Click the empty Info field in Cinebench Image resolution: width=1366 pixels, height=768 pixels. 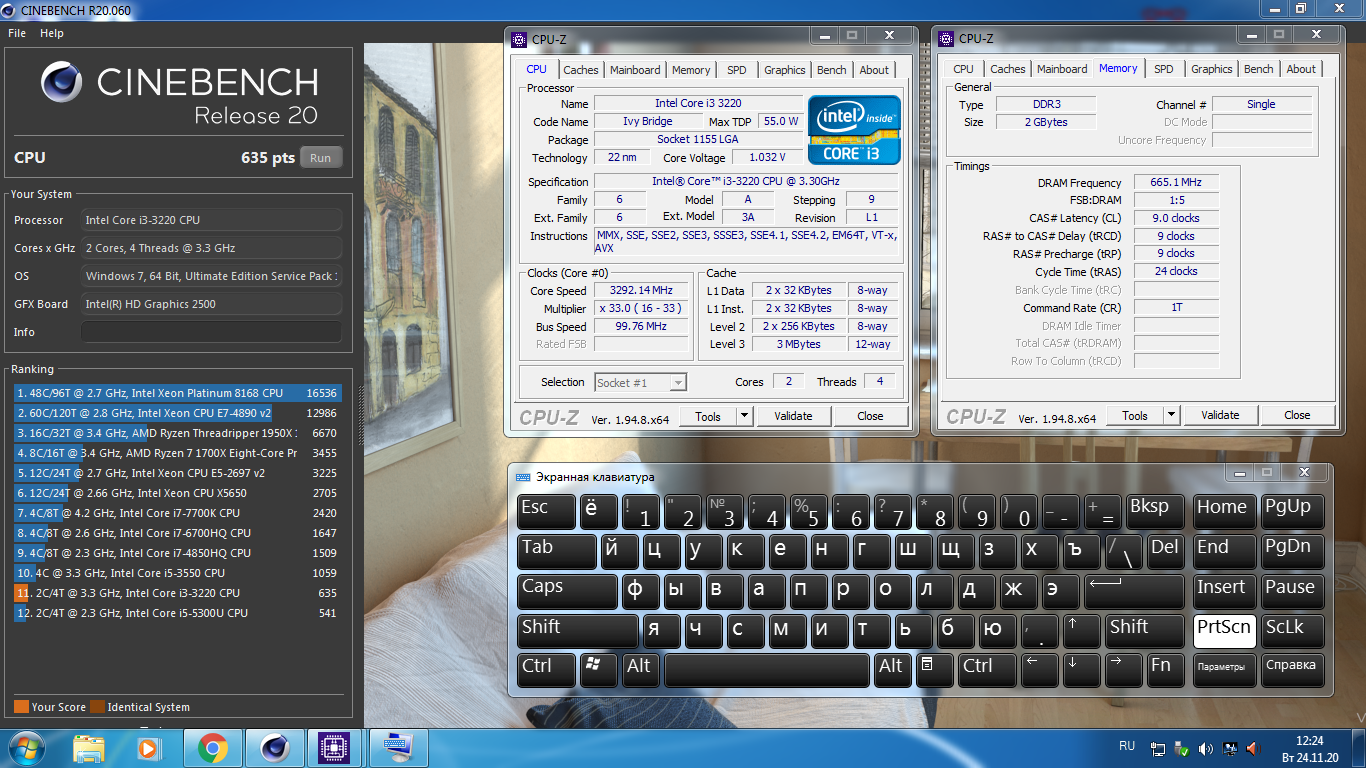tap(211, 332)
